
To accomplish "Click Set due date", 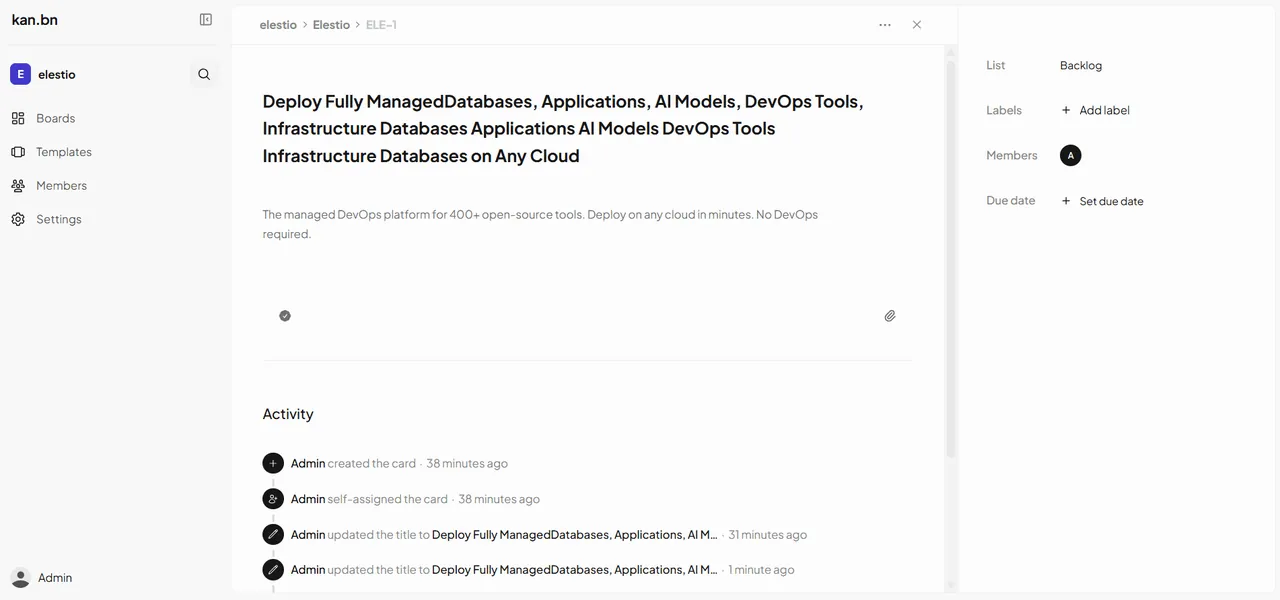I will click(x=1102, y=201).
